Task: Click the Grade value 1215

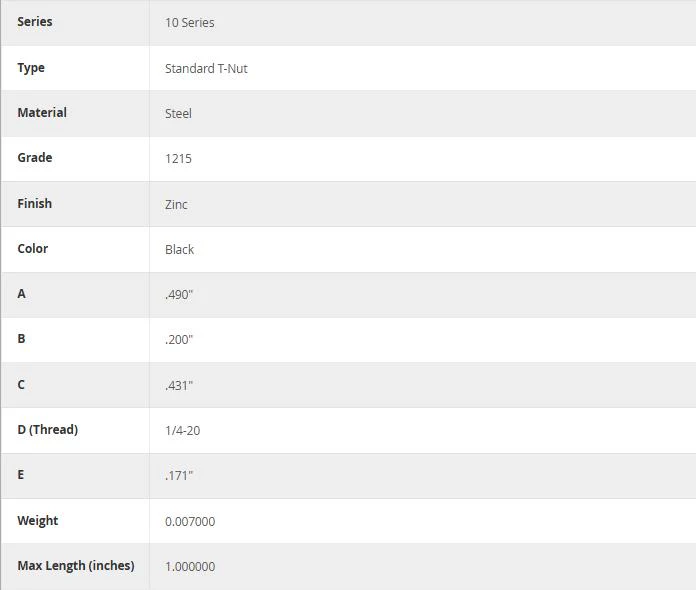Action: (178, 158)
